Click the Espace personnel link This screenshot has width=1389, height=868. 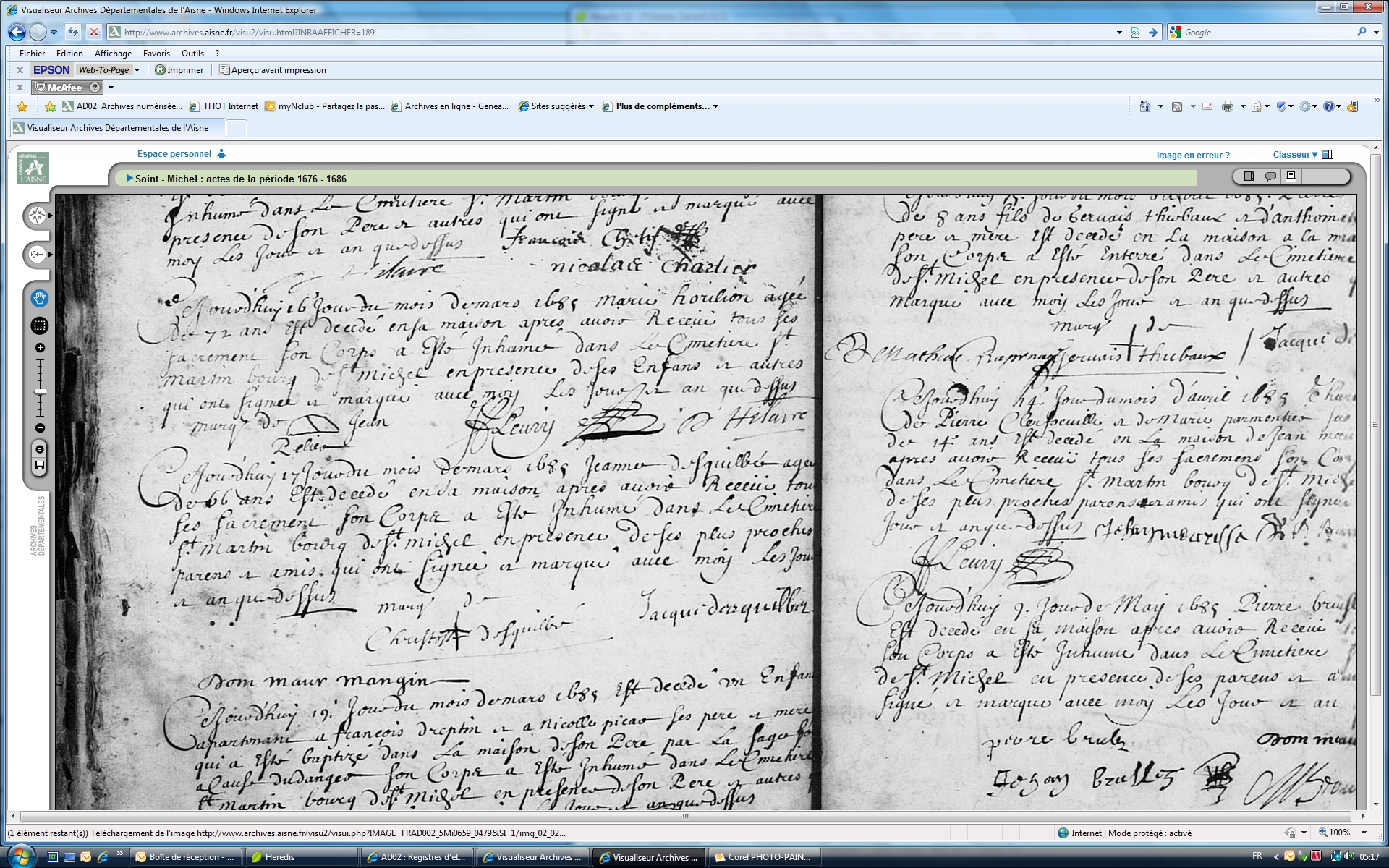[174, 154]
